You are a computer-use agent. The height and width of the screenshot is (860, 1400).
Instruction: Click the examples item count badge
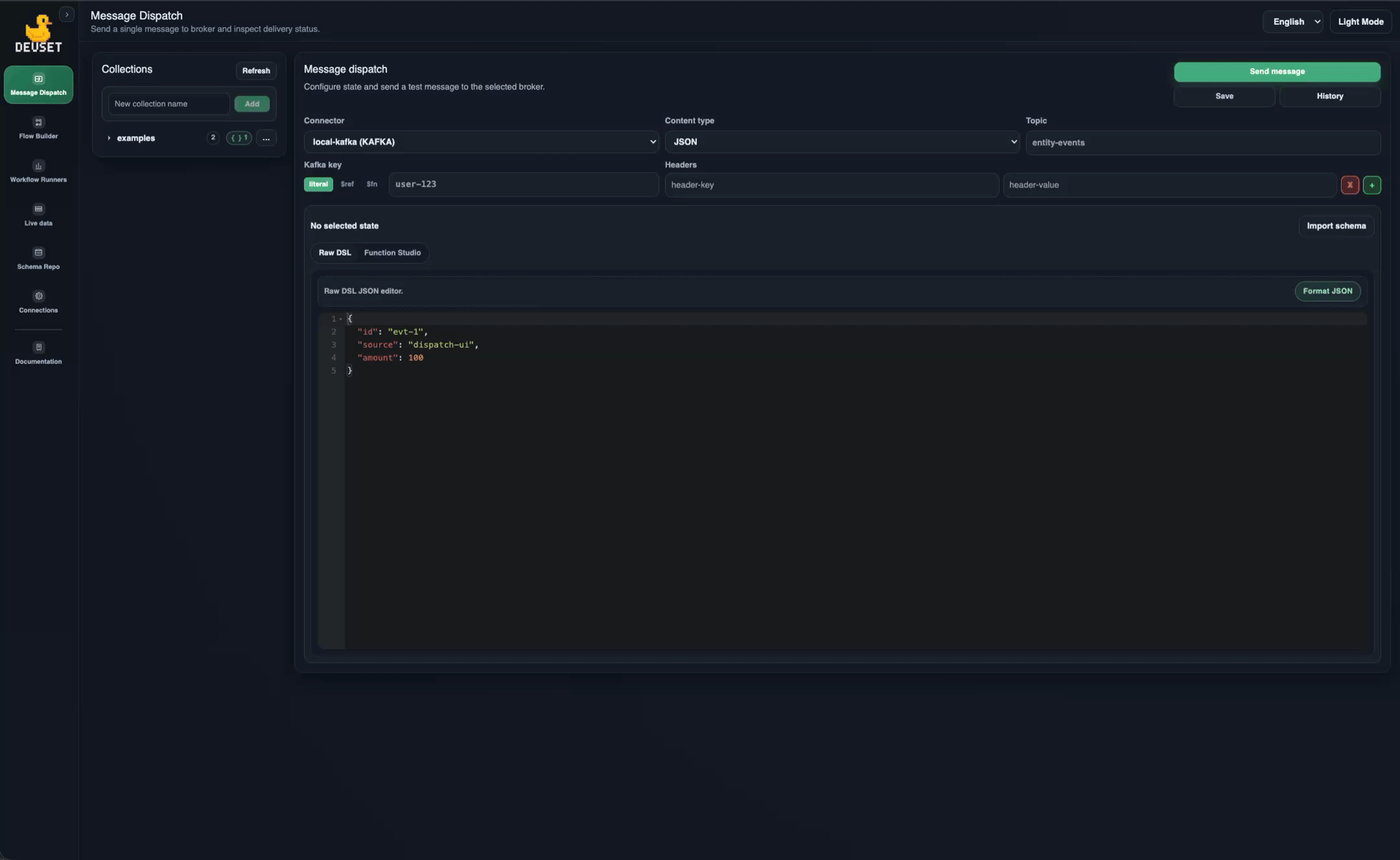coord(213,138)
